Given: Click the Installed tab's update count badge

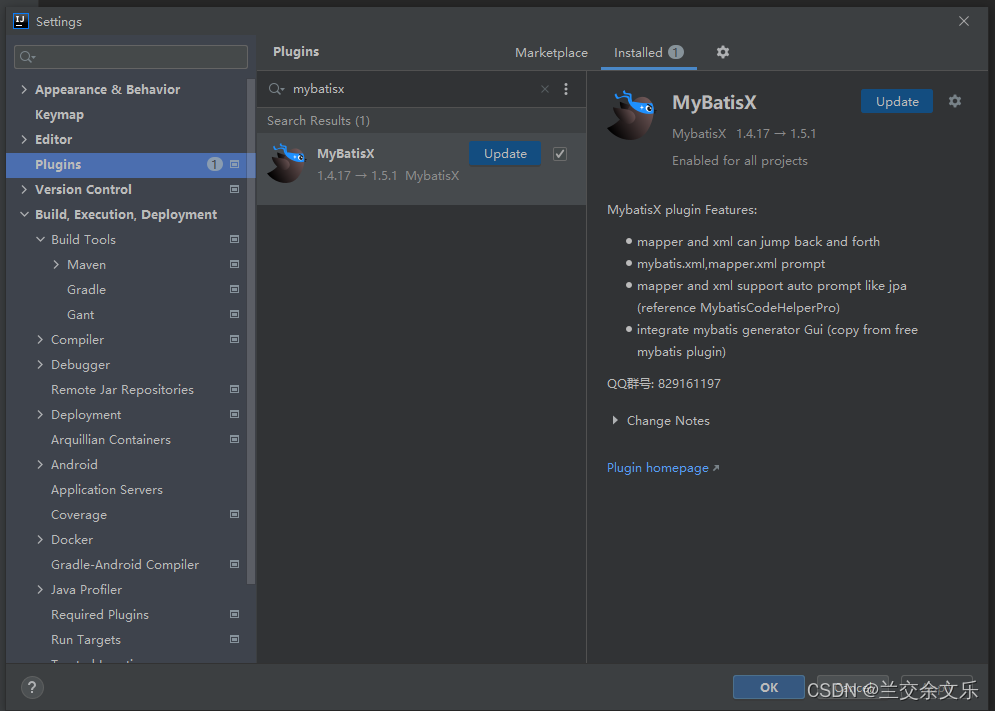Looking at the screenshot, I should 676,52.
